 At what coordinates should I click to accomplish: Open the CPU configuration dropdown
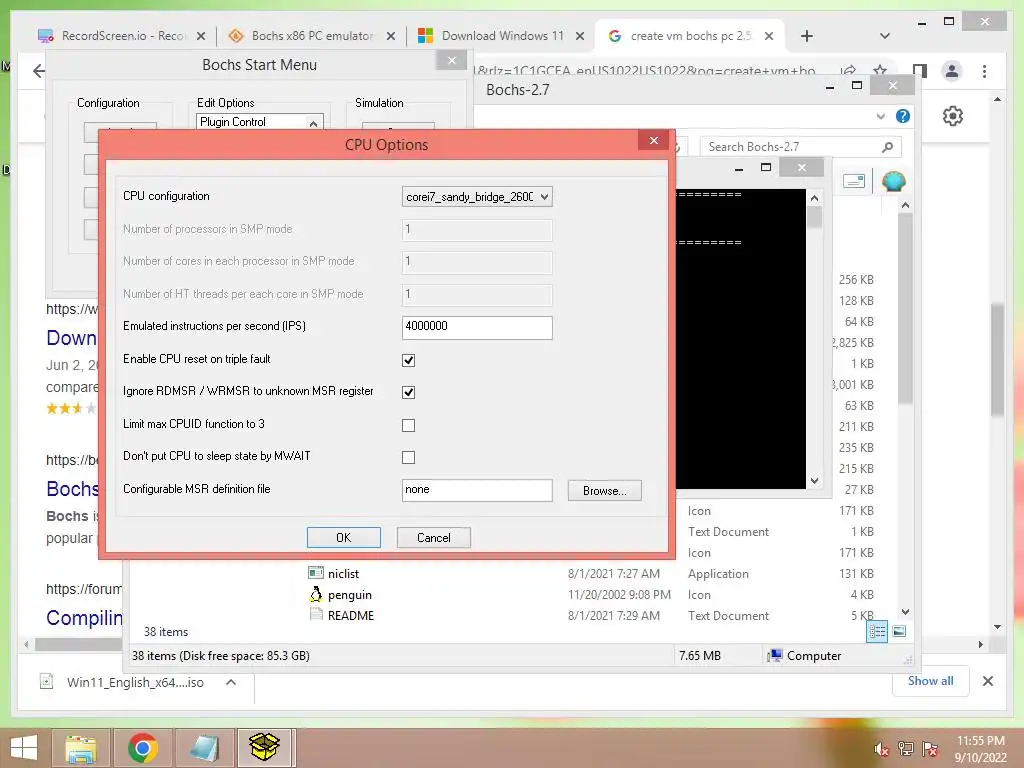tap(477, 197)
